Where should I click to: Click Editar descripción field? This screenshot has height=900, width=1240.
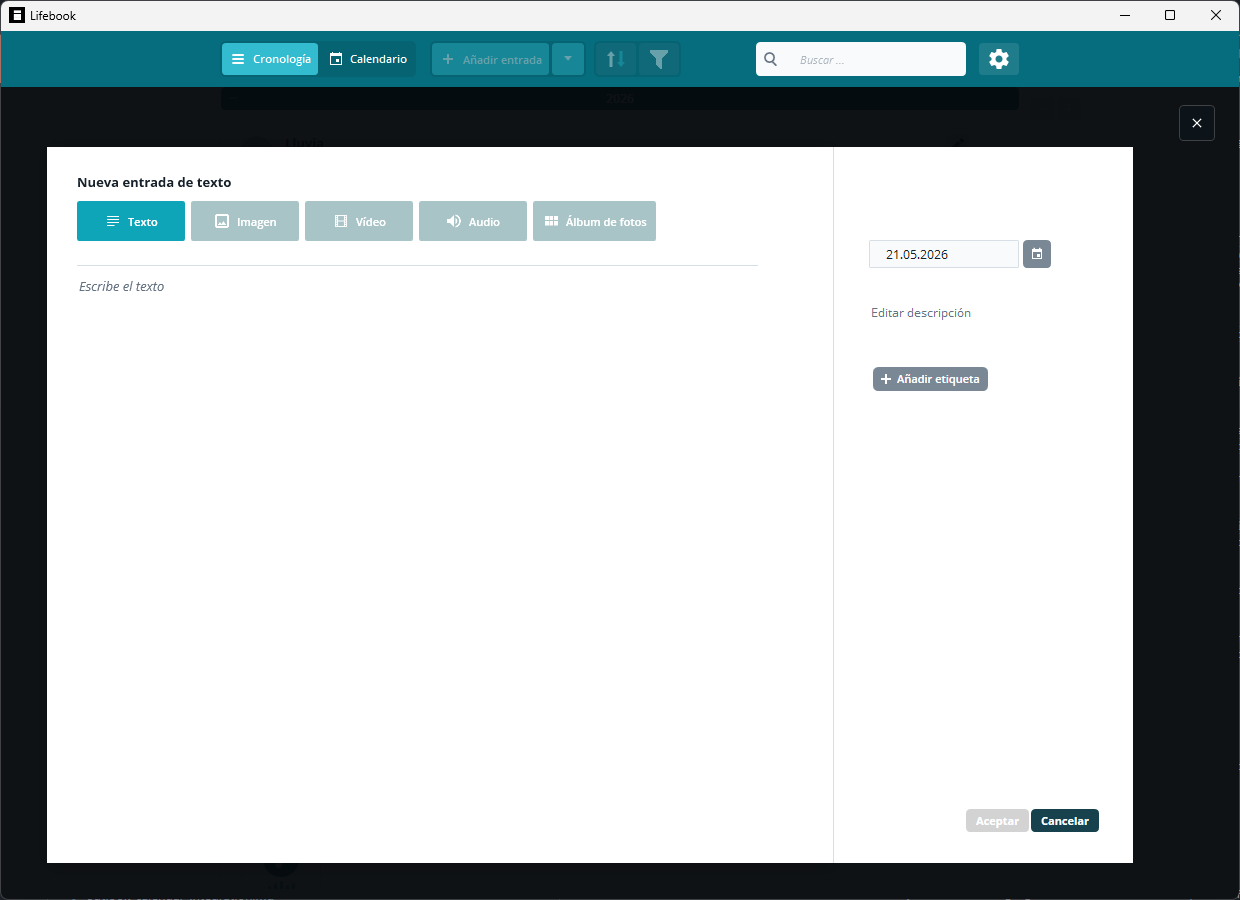pyautogui.click(x=921, y=313)
